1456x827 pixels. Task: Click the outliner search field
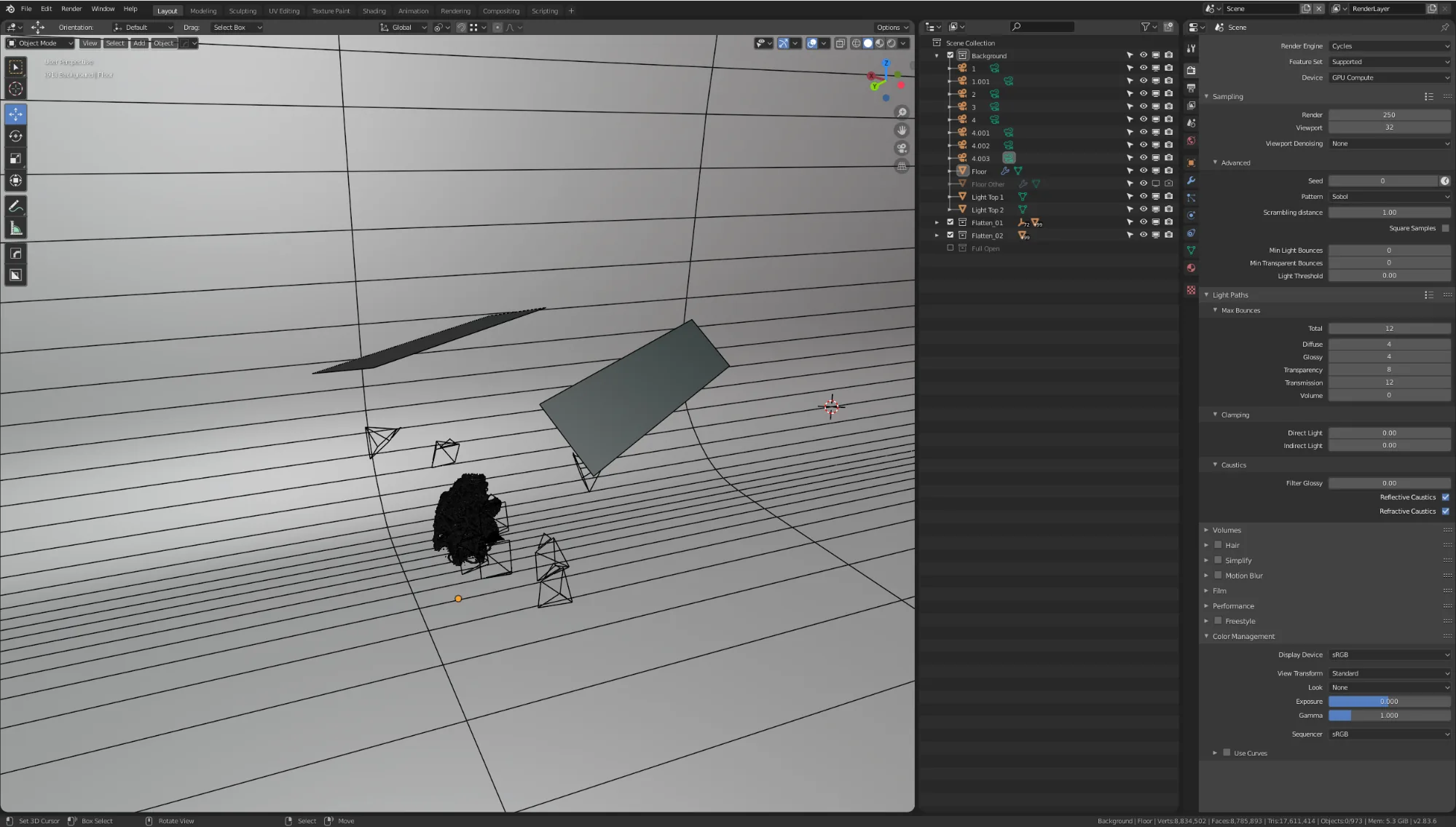click(1042, 27)
